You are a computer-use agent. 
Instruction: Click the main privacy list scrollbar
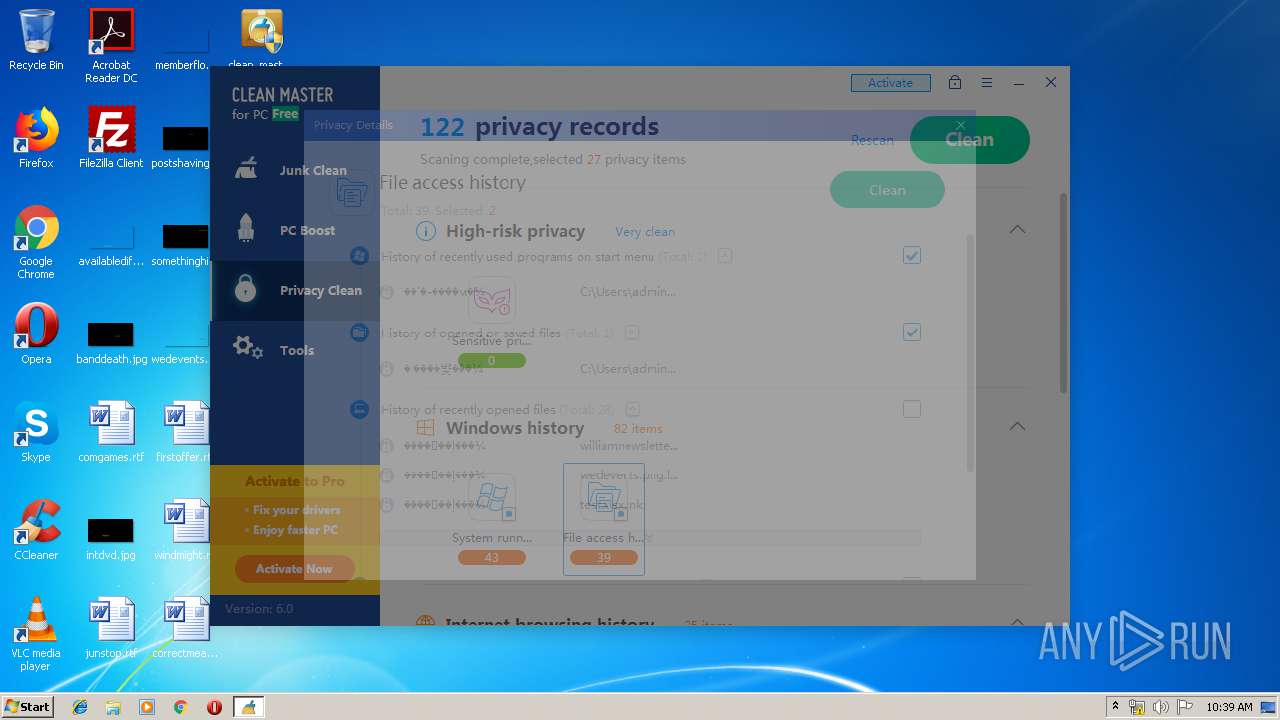[1063, 292]
